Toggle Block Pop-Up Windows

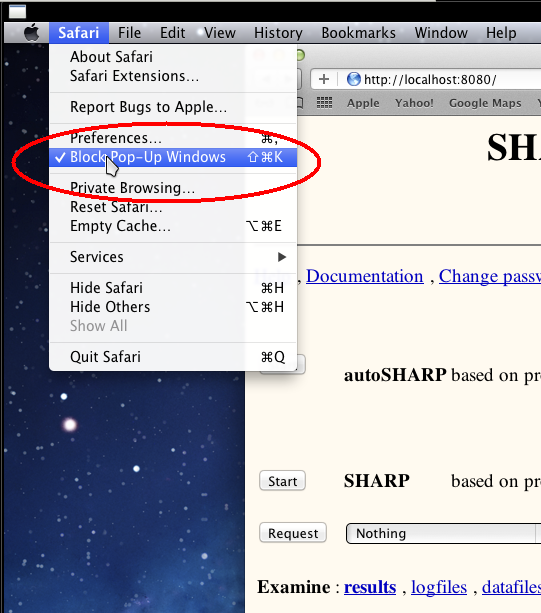coord(173,157)
